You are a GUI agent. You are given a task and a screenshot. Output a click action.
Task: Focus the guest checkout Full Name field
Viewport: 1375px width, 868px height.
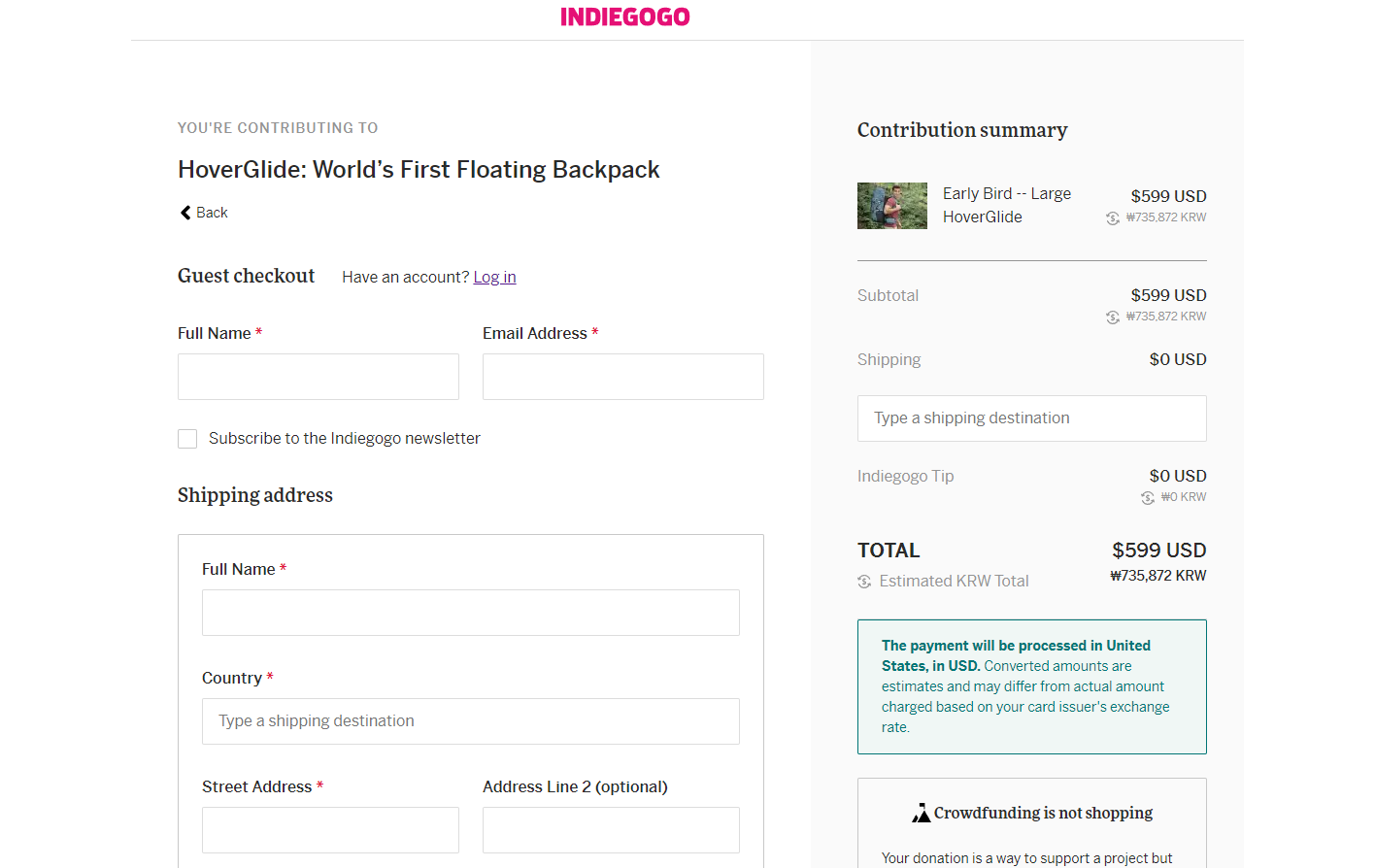319,377
